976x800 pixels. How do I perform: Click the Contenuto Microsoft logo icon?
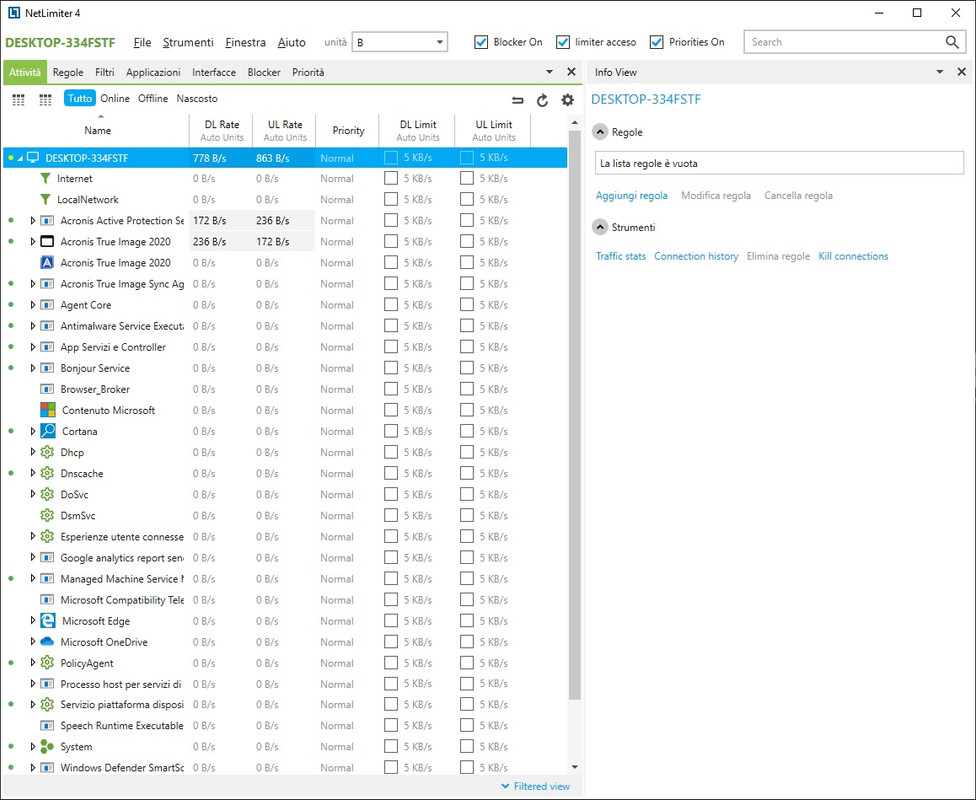pos(48,410)
